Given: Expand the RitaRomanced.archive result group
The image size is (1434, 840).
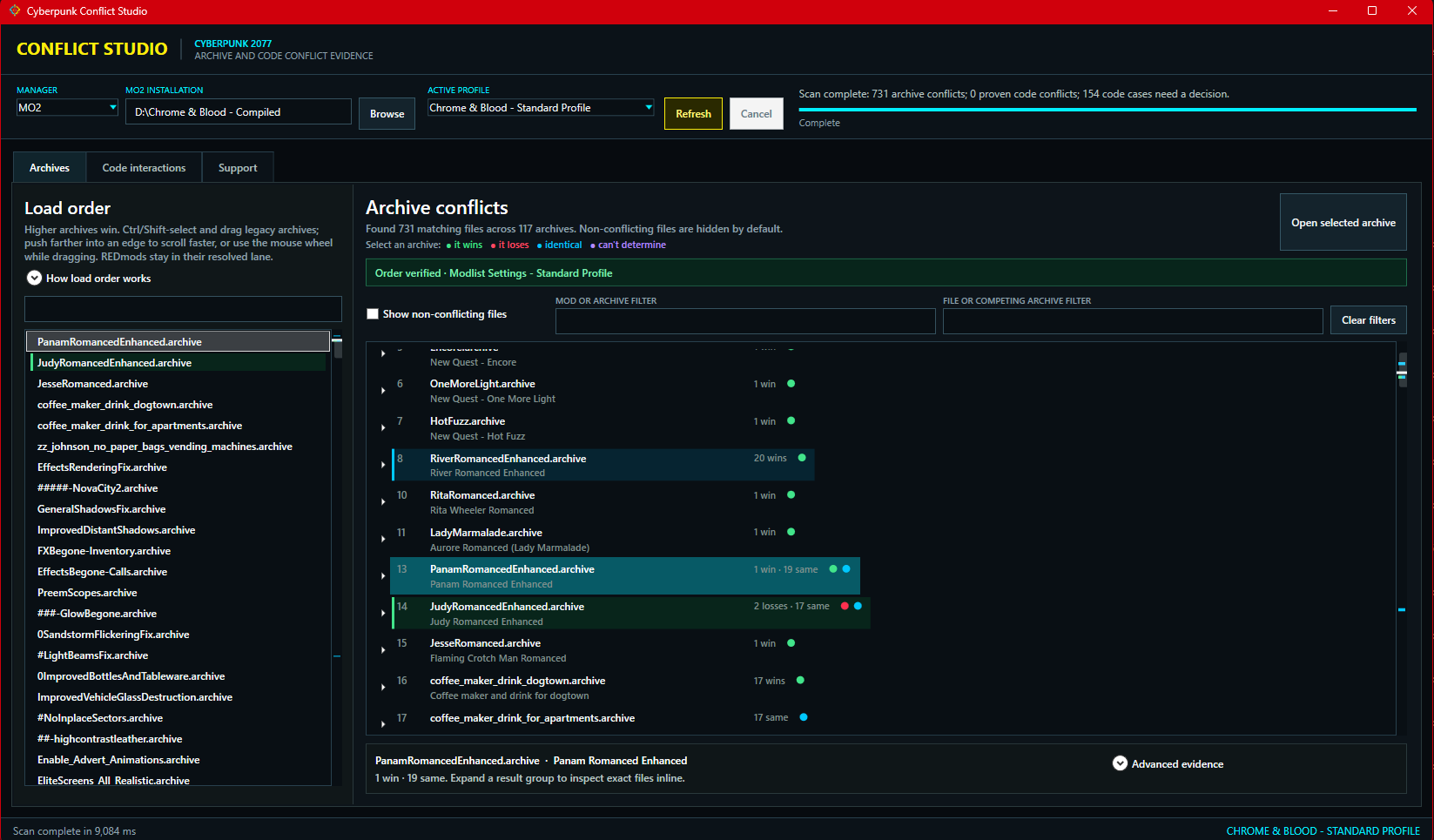Looking at the screenshot, I should click(383, 502).
